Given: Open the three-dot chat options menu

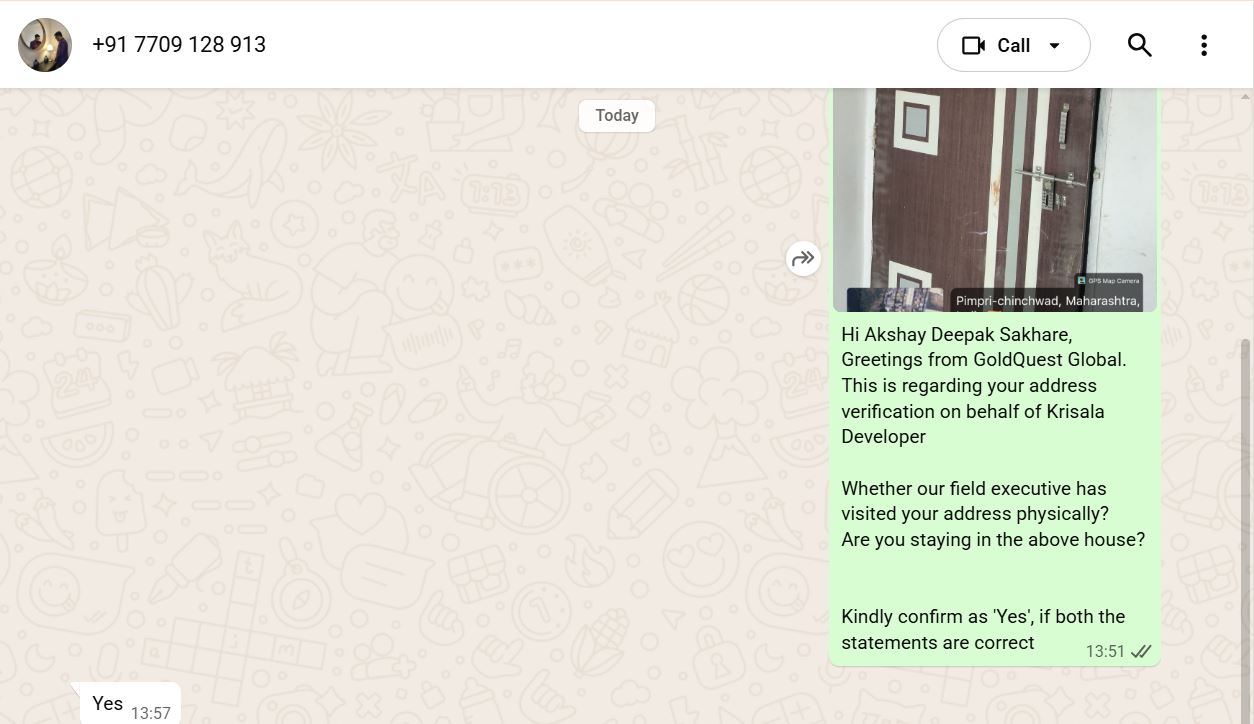Looking at the screenshot, I should tap(1203, 45).
